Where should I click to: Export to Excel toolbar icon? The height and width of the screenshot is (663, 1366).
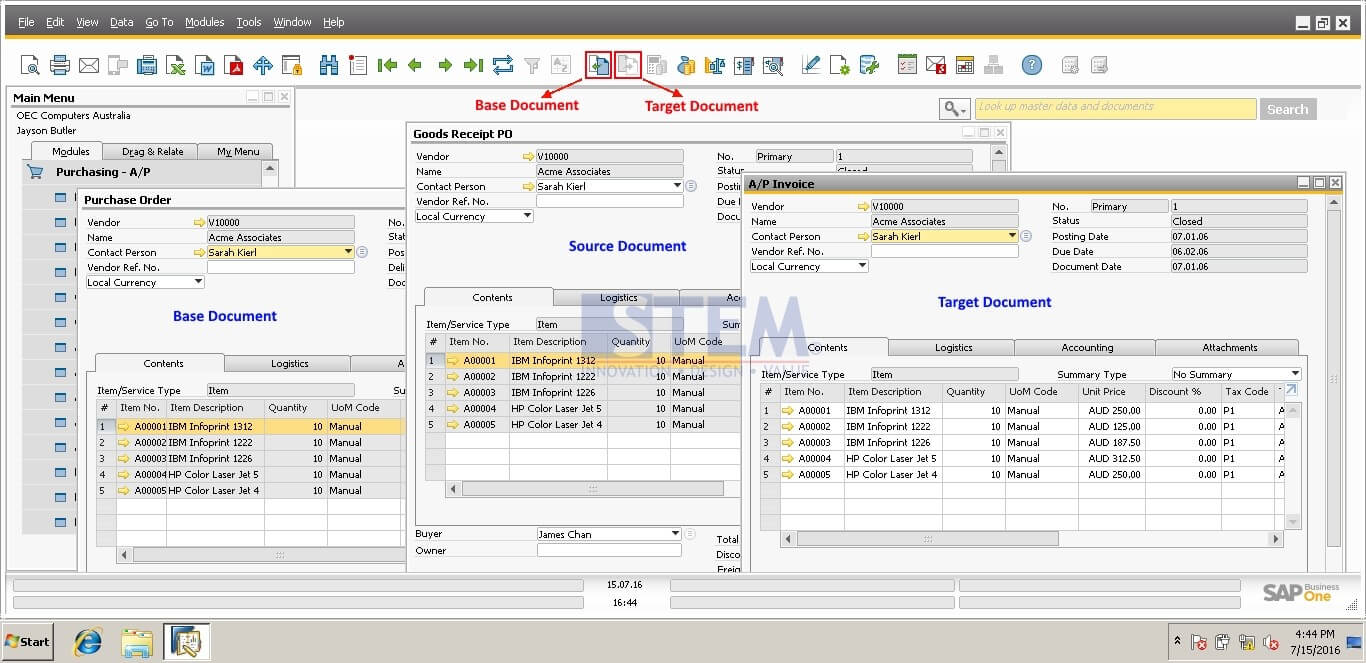176,65
